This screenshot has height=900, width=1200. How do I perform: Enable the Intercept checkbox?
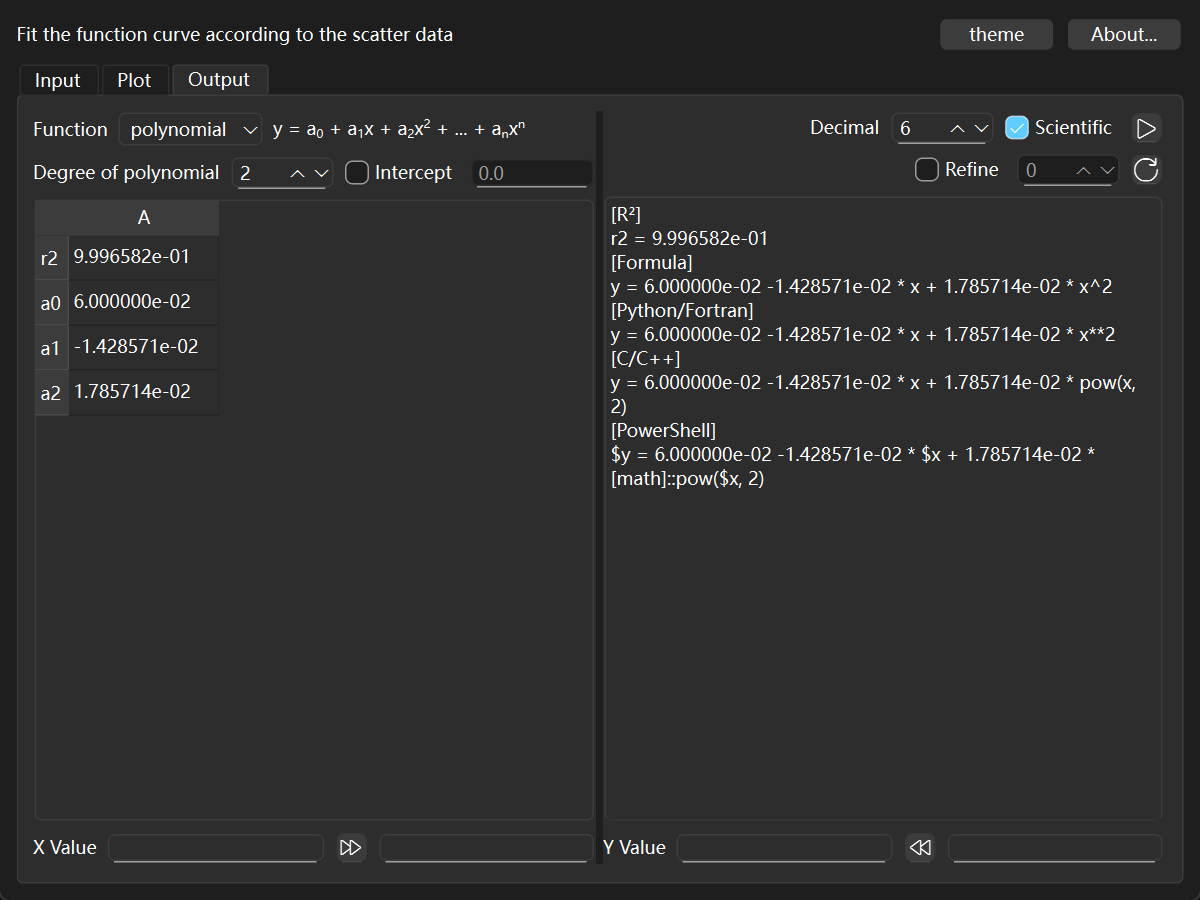[x=357, y=173]
